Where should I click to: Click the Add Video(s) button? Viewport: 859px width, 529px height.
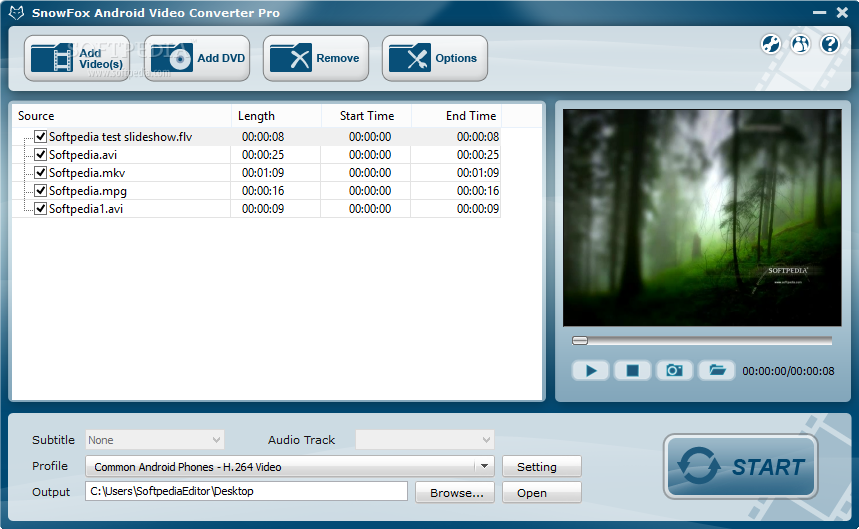tap(77, 59)
